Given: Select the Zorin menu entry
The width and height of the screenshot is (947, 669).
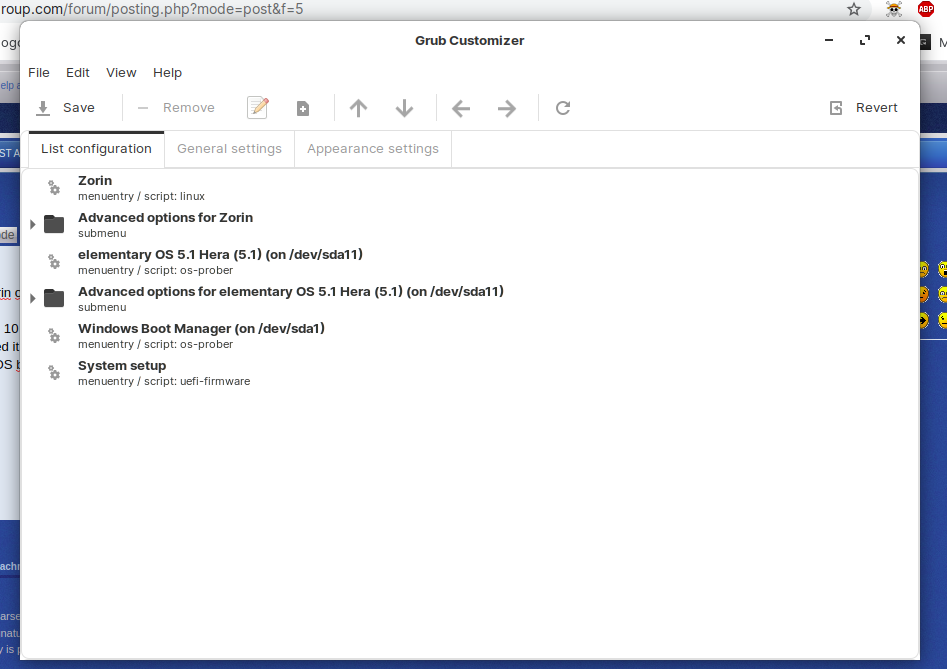Looking at the screenshot, I should pyautogui.click(x=95, y=187).
